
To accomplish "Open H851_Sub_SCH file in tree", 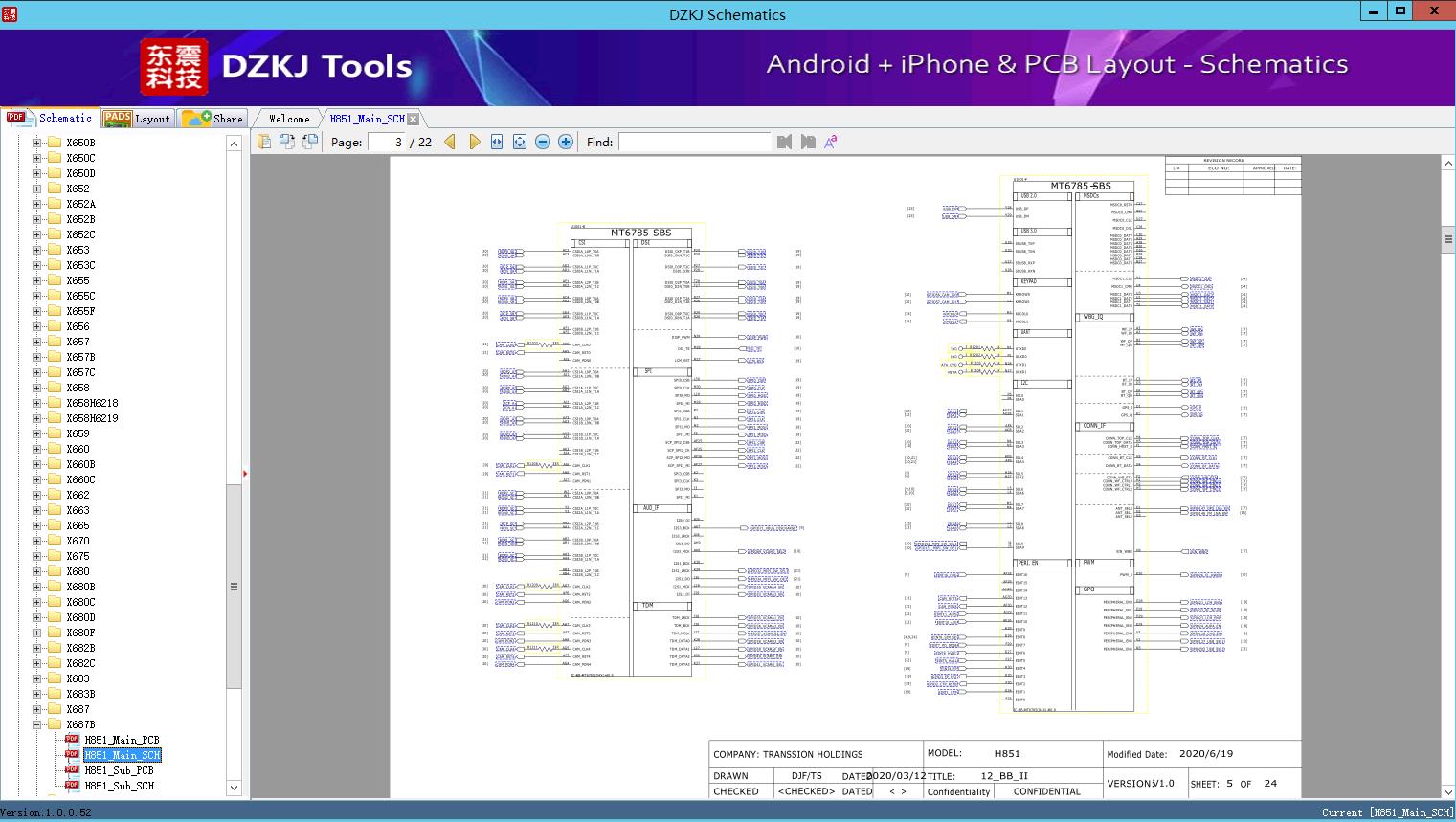I will tap(119, 786).
